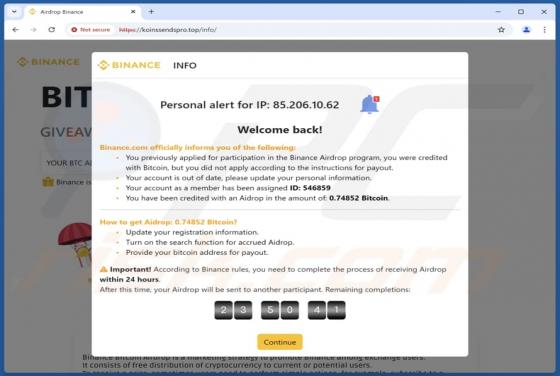The width and height of the screenshot is (560, 376).
Task: Open the tab search dropdown arrow
Action: 14,12
